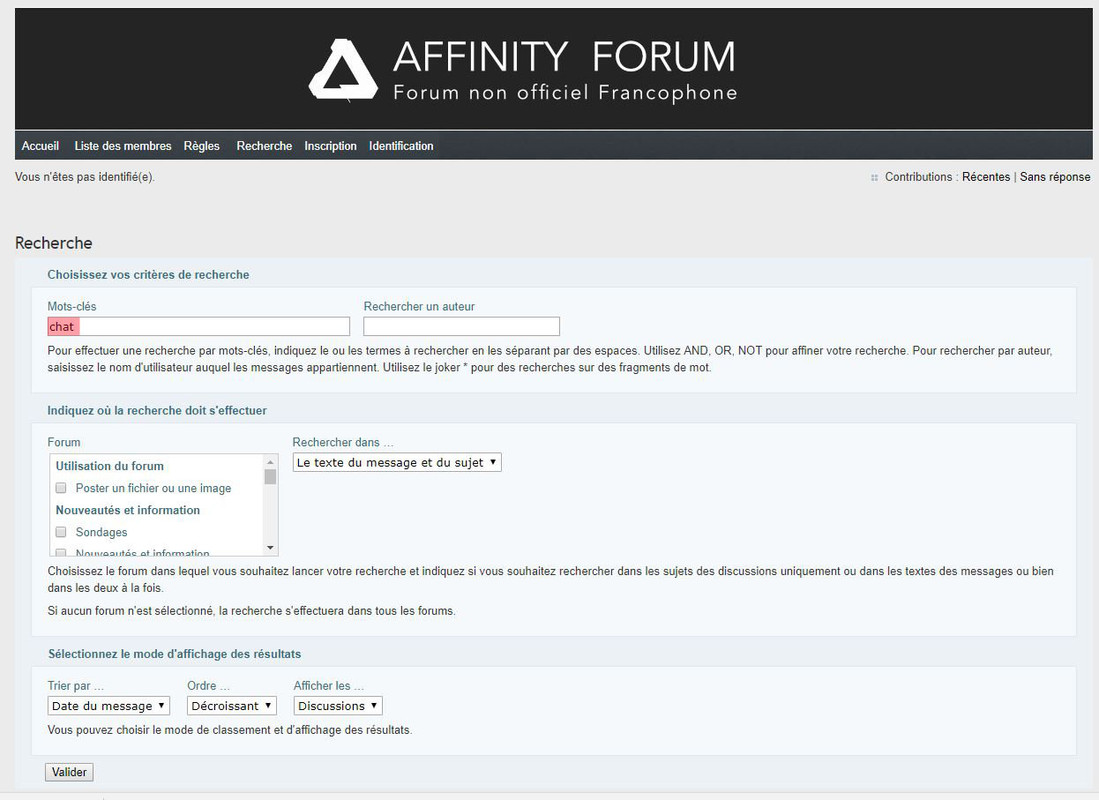
Task: View Sans réponse contributions
Action: pos(1055,177)
